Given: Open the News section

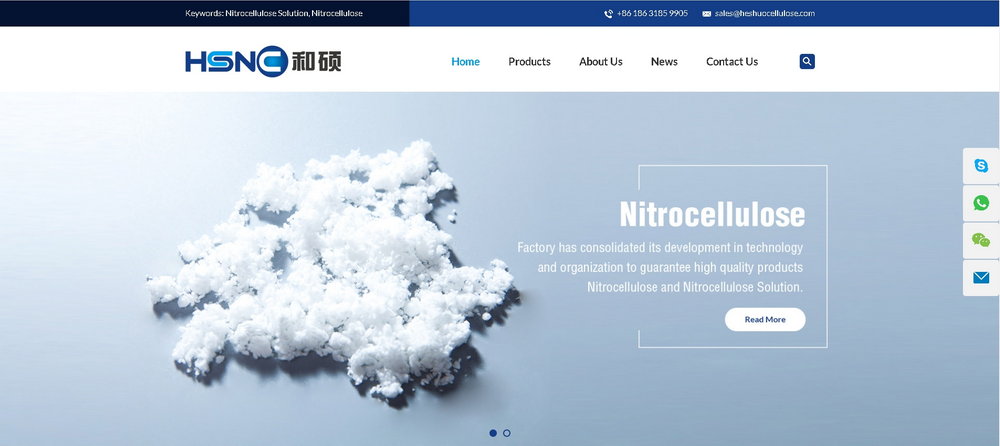Looking at the screenshot, I should pyautogui.click(x=664, y=62).
